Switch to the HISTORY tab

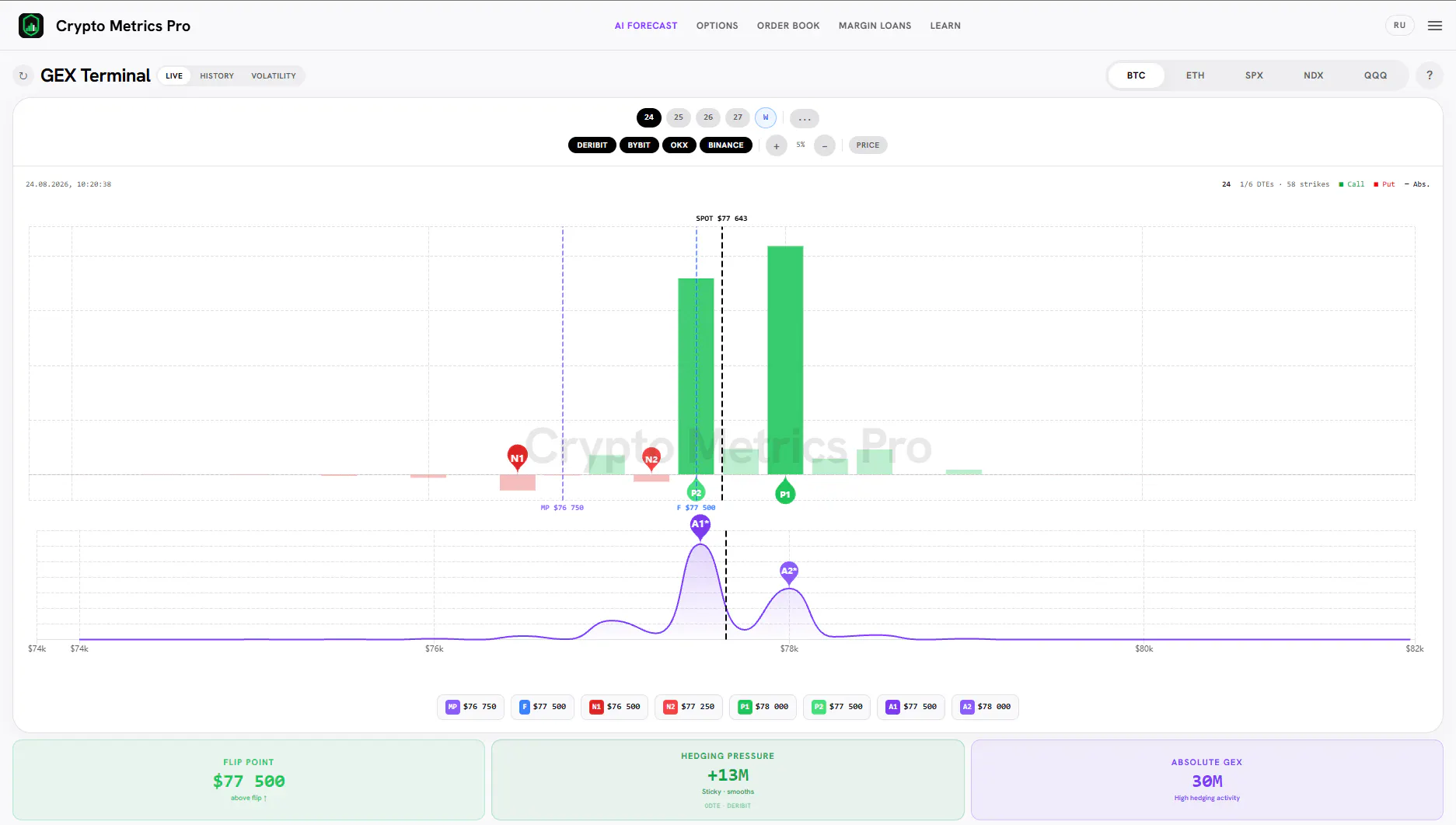(217, 75)
